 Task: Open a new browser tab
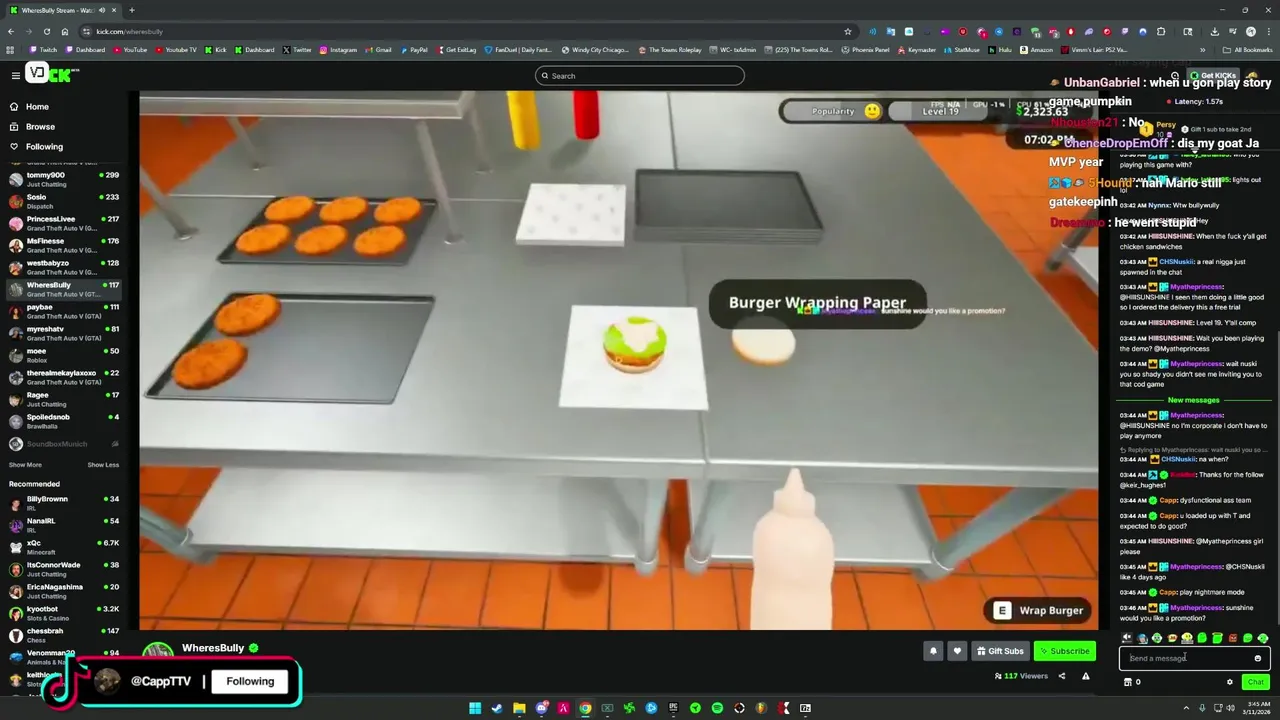point(131,10)
